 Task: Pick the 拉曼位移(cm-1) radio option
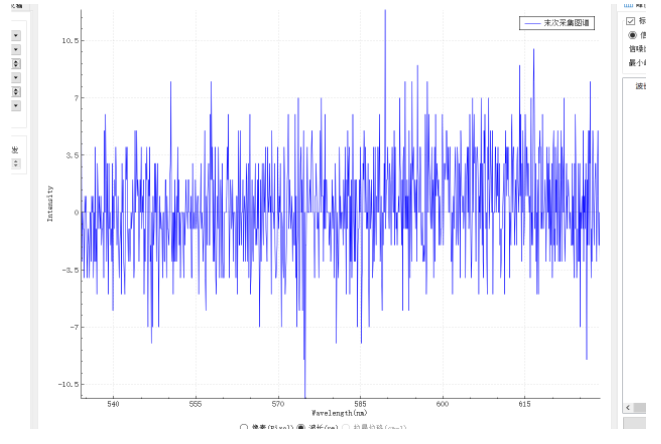[x=347, y=427]
